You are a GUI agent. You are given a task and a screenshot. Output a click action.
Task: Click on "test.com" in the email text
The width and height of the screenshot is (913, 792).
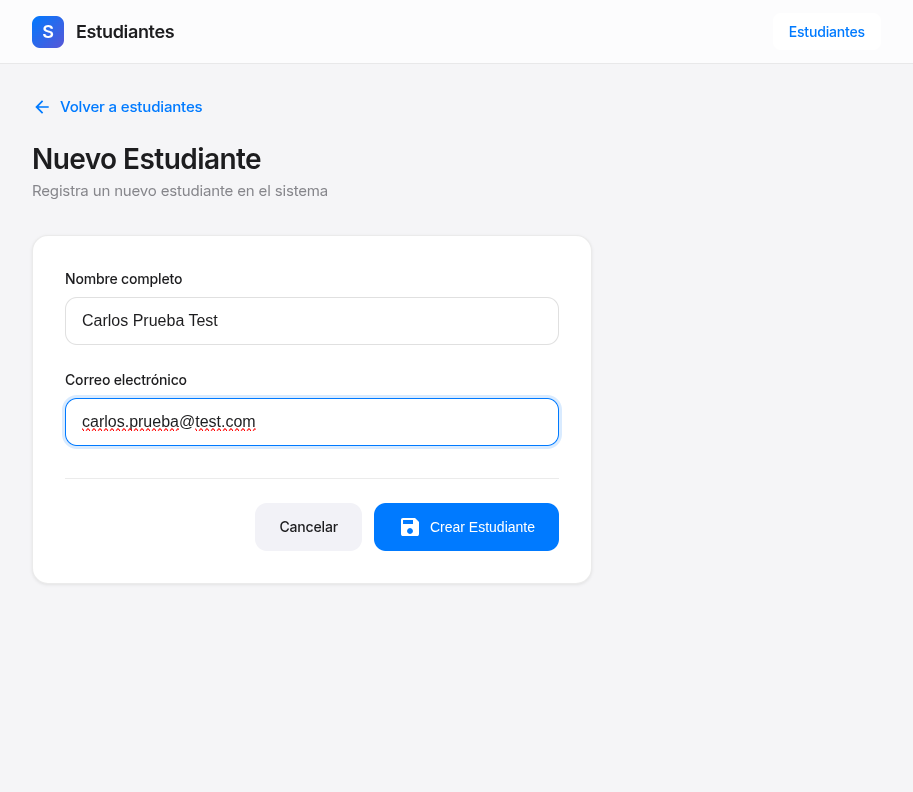click(x=225, y=422)
